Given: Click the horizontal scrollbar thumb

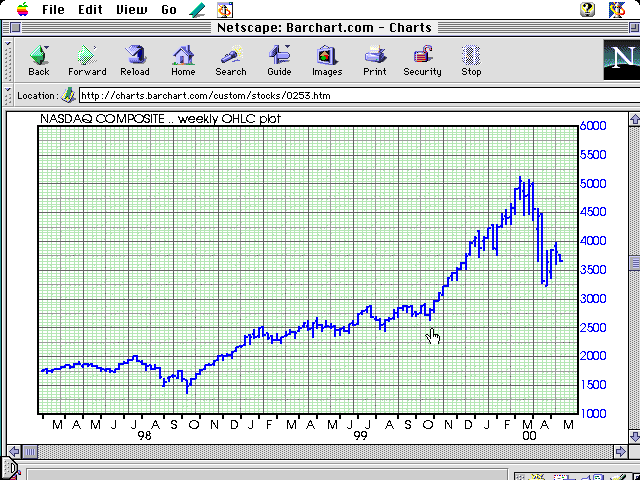Looking at the screenshot, I should 30,451.
